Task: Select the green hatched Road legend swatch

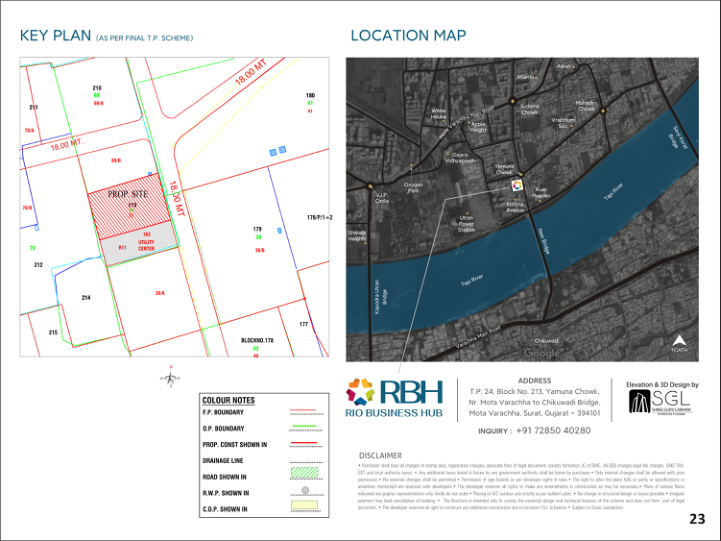Action: pyautogui.click(x=304, y=473)
